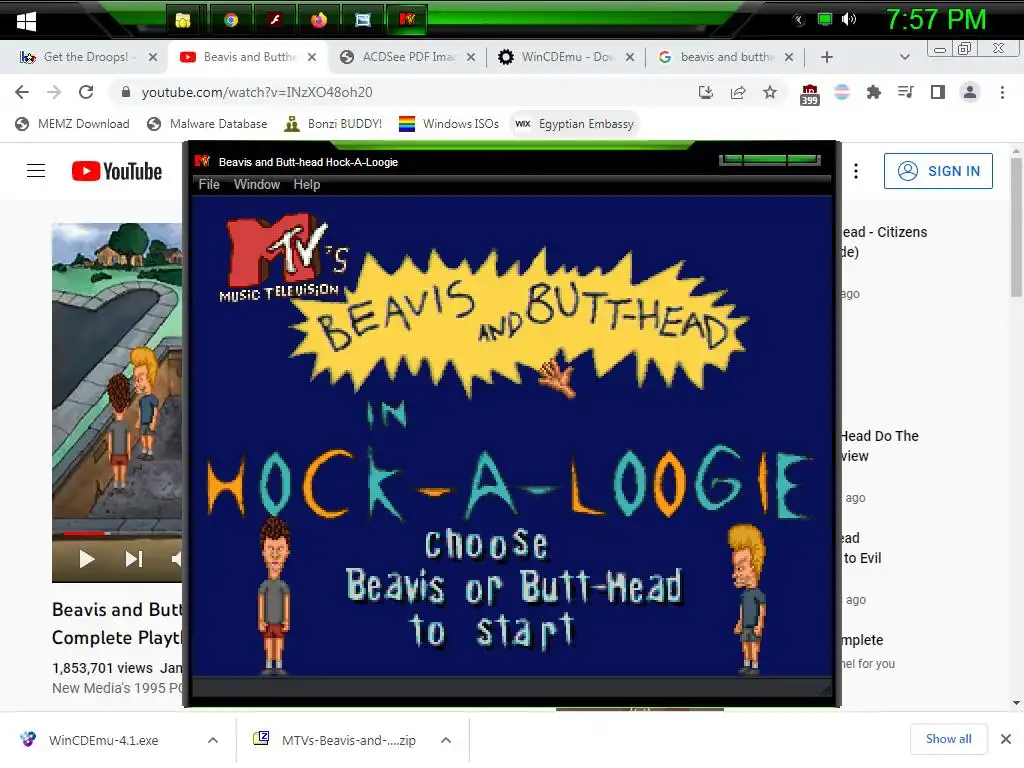Click the install app icon in the address bar

[x=706, y=92]
